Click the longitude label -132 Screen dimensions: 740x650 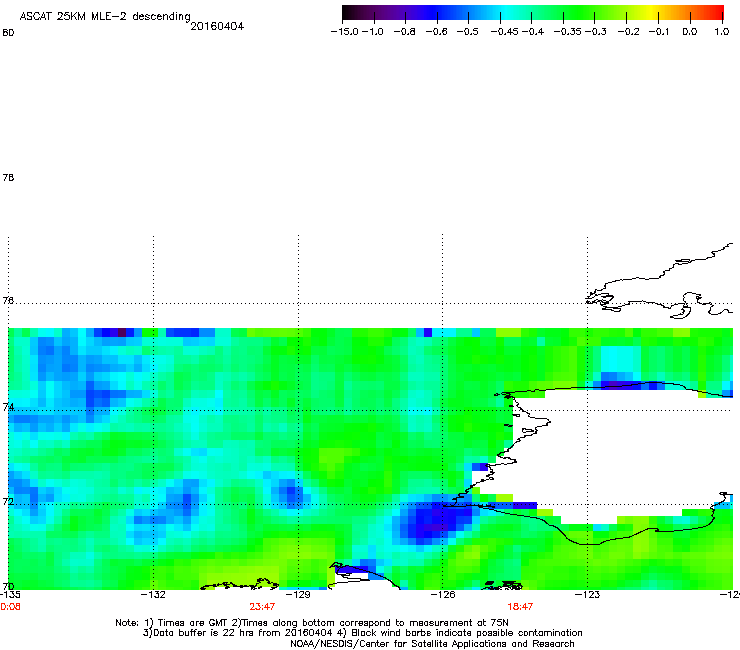pyautogui.click(x=153, y=595)
